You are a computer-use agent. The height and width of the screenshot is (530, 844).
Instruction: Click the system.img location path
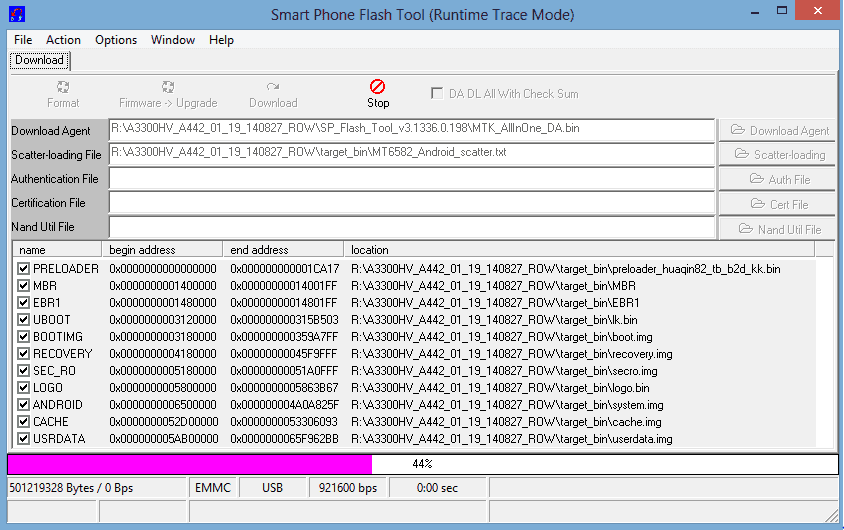(507, 405)
